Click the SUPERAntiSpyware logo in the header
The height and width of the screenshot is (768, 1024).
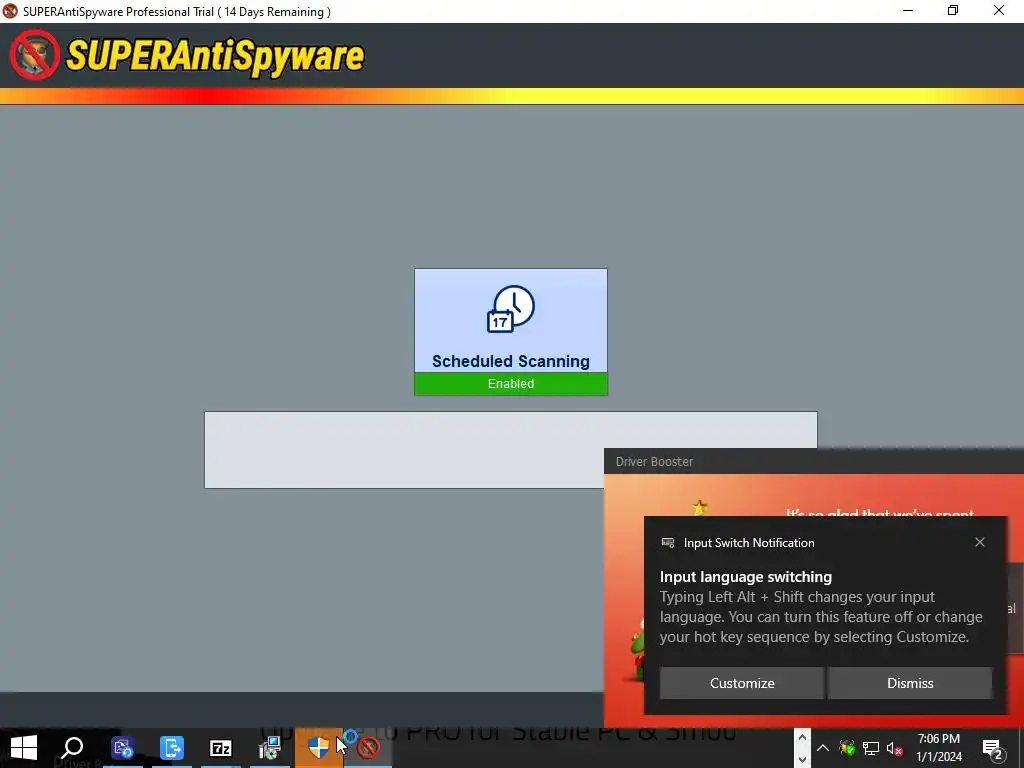coord(187,55)
